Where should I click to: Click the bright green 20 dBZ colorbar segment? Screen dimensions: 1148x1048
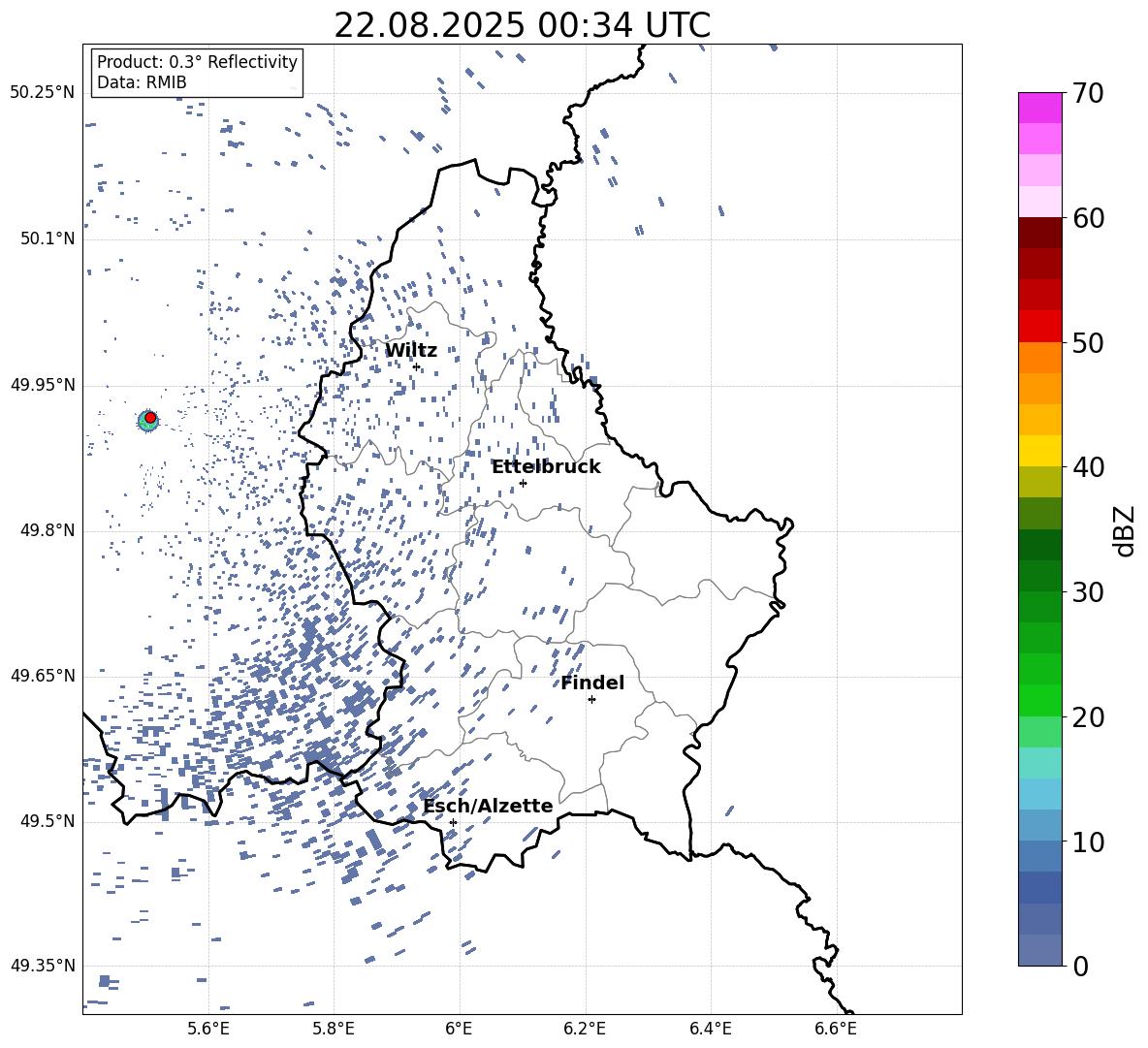coord(1039,700)
